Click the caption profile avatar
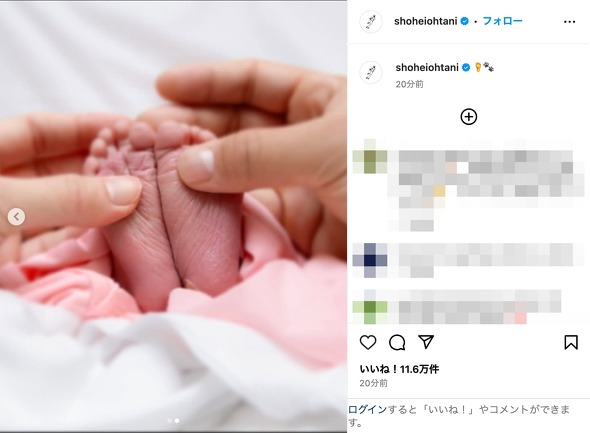 371,72
